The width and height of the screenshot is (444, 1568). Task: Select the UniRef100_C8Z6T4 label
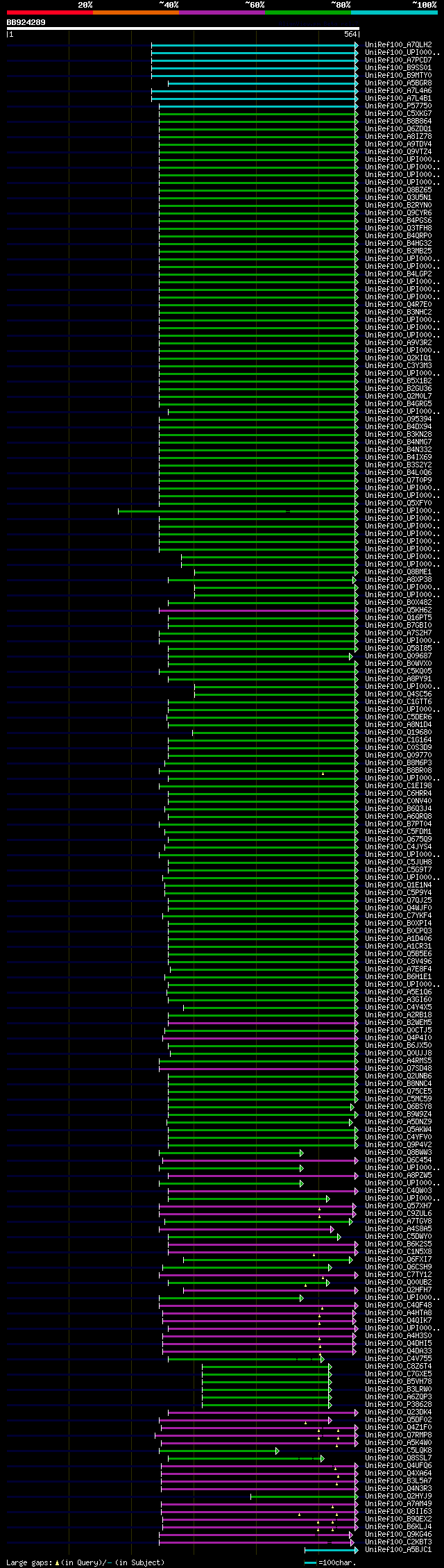[x=398, y=1366]
